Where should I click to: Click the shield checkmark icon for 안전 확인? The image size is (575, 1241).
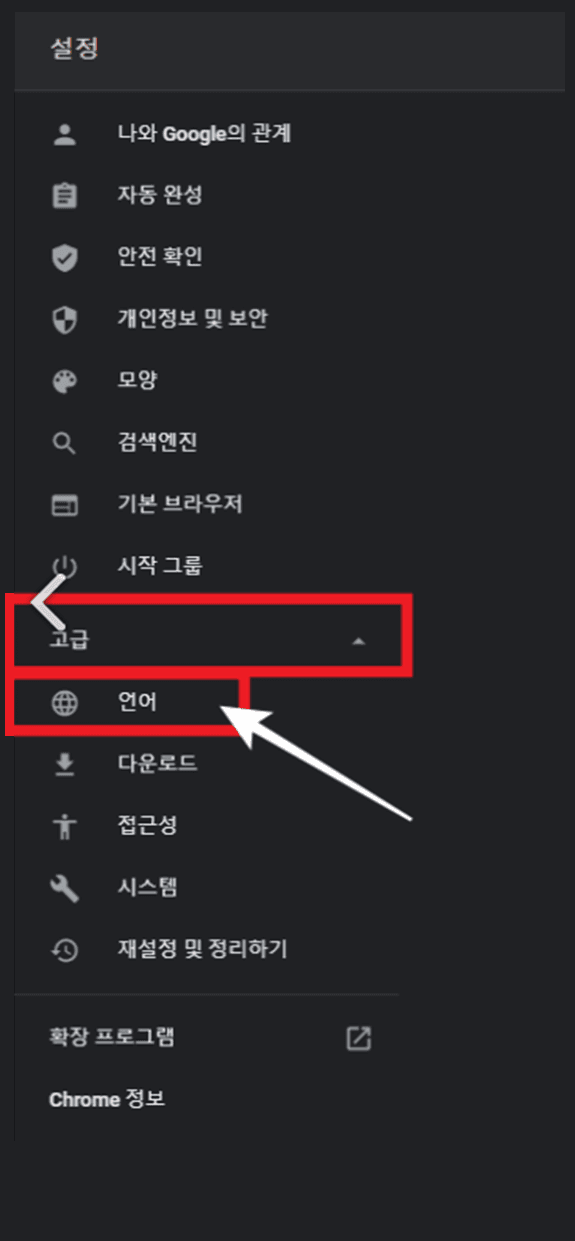click(x=65, y=257)
